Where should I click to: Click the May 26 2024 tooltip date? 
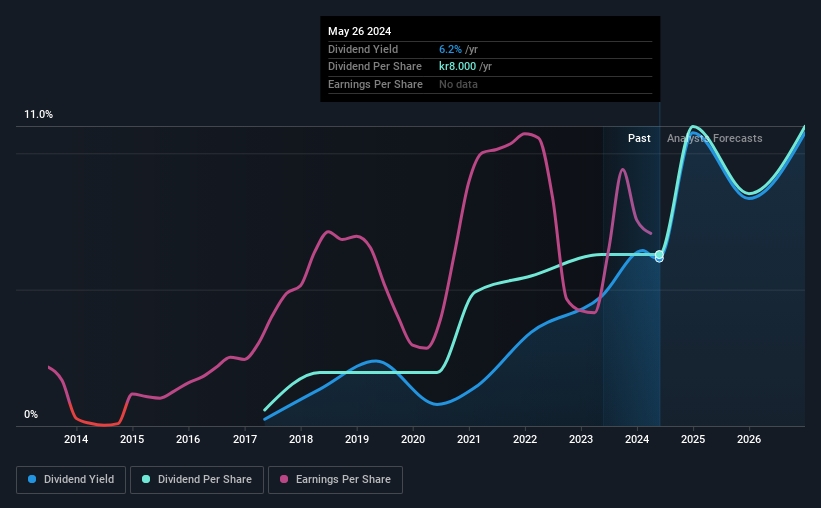(x=360, y=31)
